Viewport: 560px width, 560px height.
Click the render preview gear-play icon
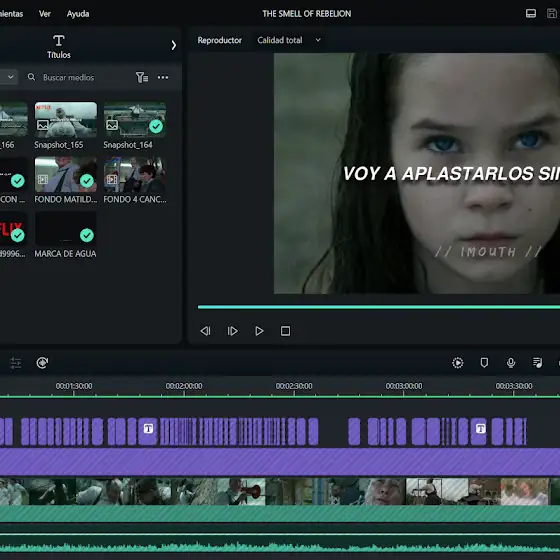(458, 363)
